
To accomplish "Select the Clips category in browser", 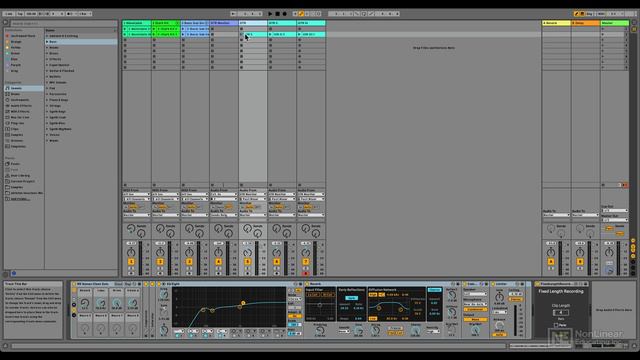I will coord(24,129).
